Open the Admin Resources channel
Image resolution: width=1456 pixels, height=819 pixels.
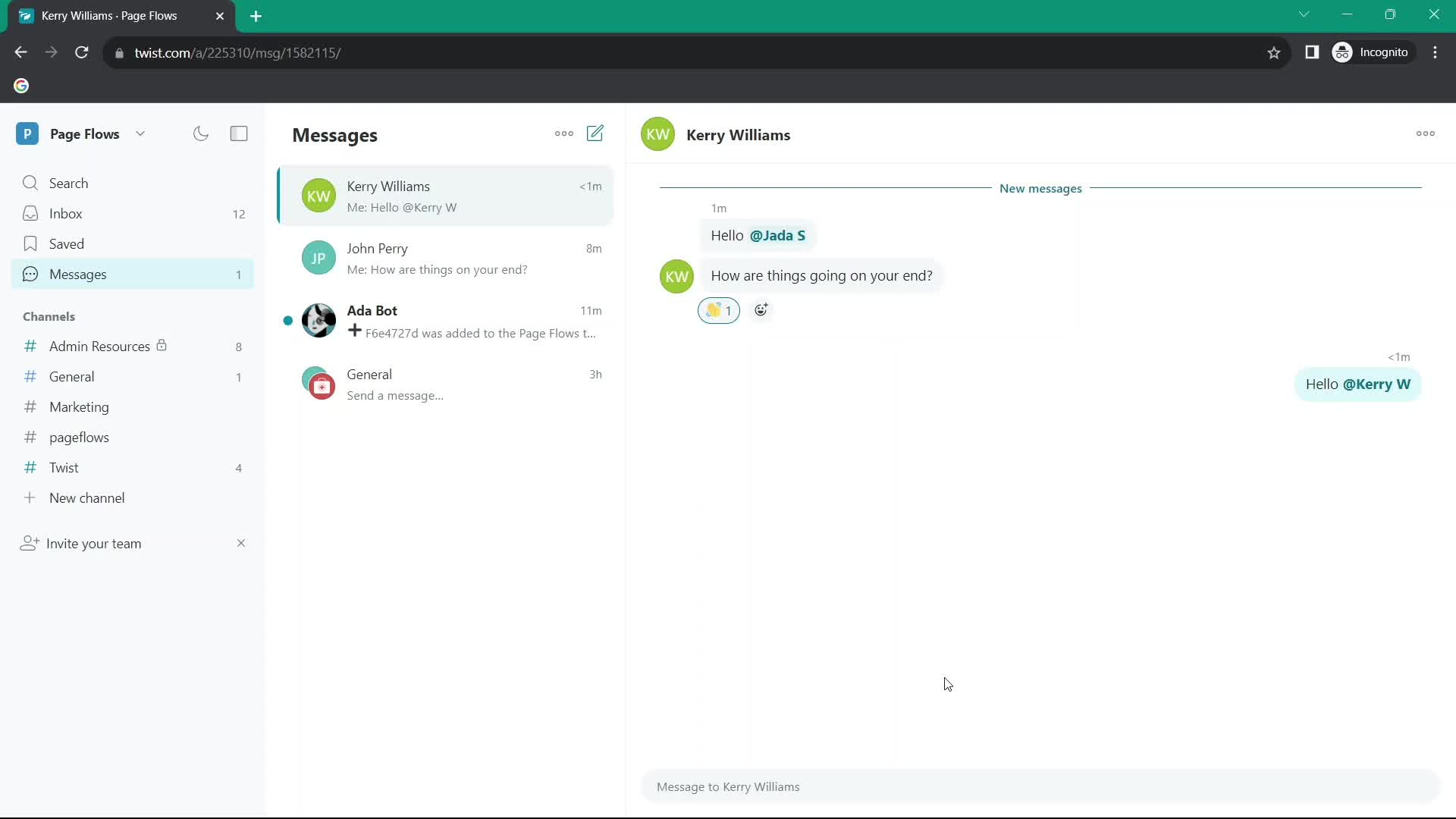[99, 346]
